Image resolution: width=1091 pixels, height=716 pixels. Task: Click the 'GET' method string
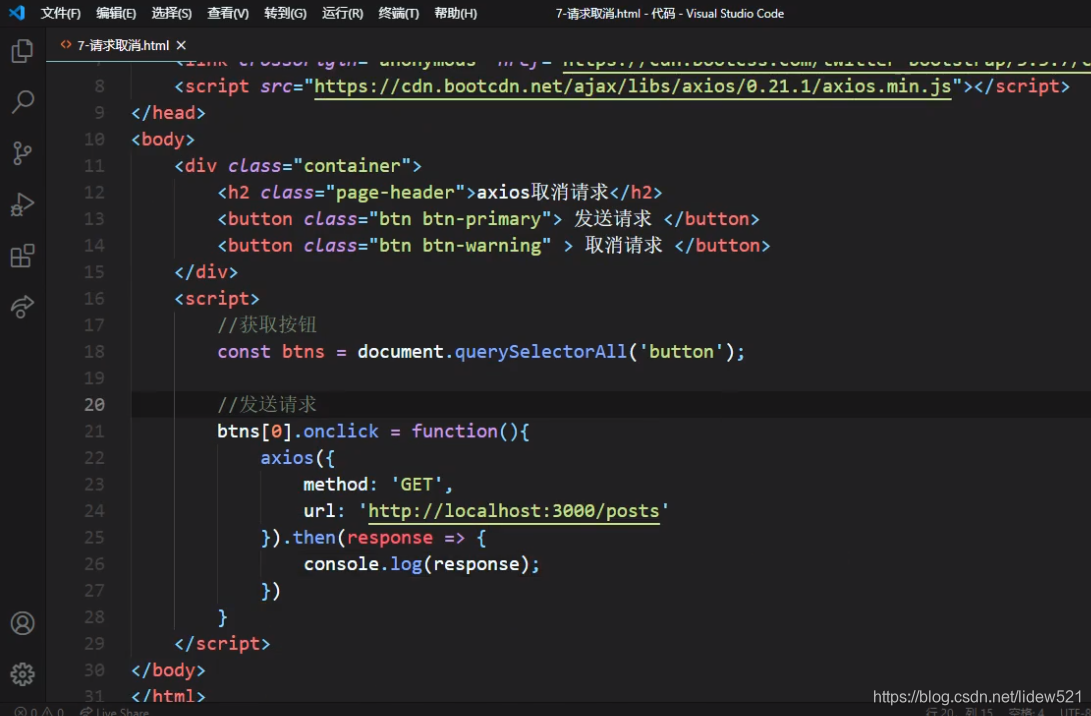pos(417,484)
